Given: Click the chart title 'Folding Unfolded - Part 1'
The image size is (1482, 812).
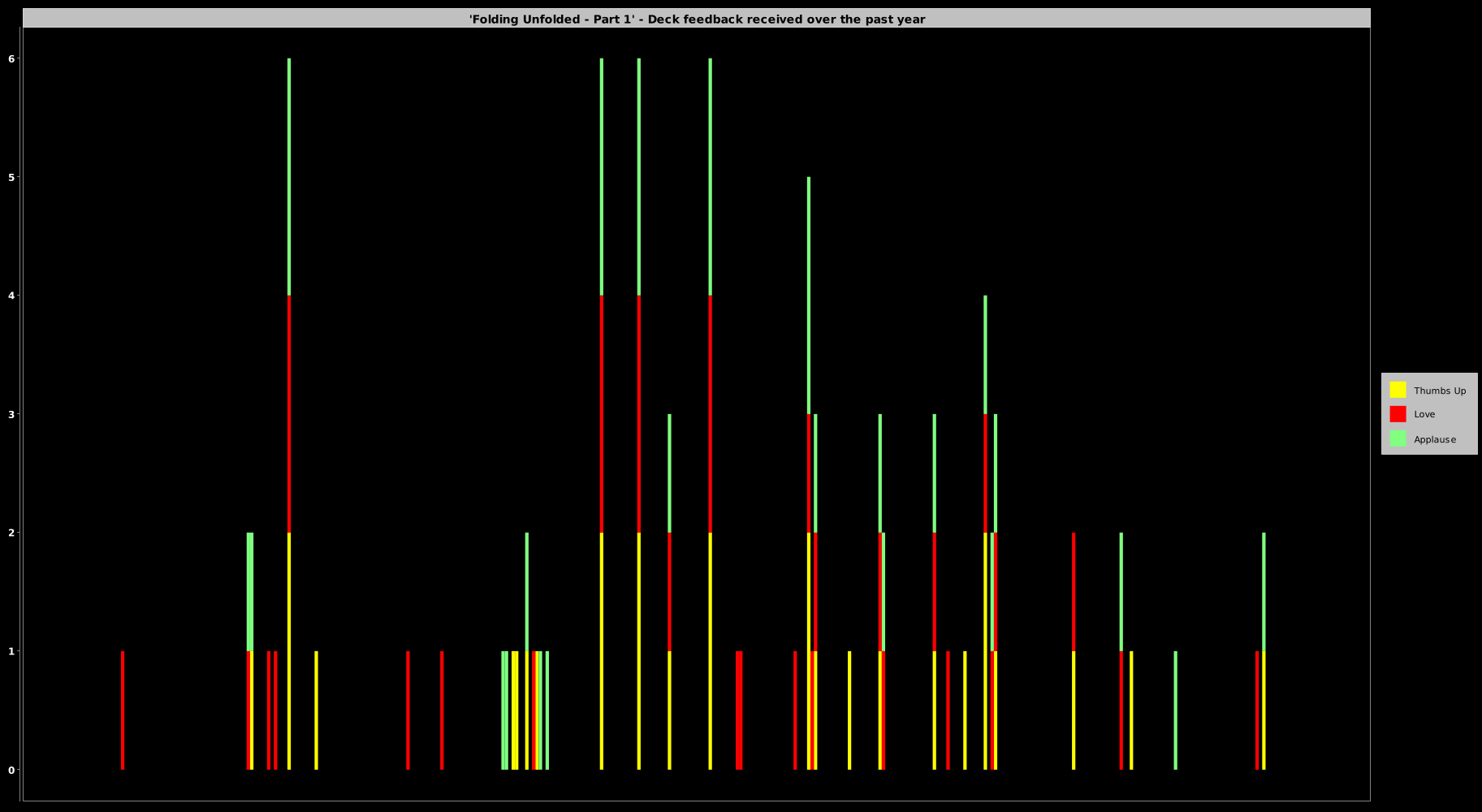Looking at the screenshot, I should click(x=697, y=19).
